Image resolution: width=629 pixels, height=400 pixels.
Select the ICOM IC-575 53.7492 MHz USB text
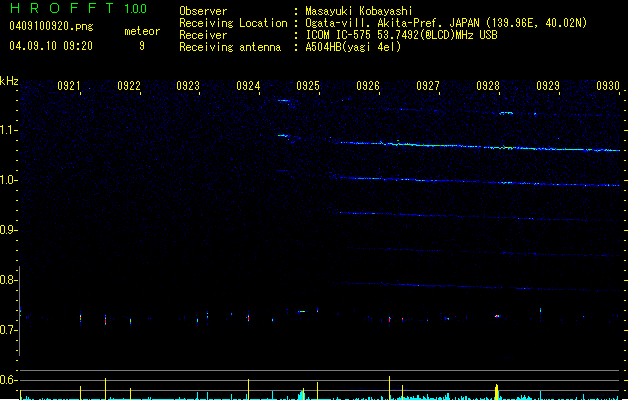click(x=402, y=35)
